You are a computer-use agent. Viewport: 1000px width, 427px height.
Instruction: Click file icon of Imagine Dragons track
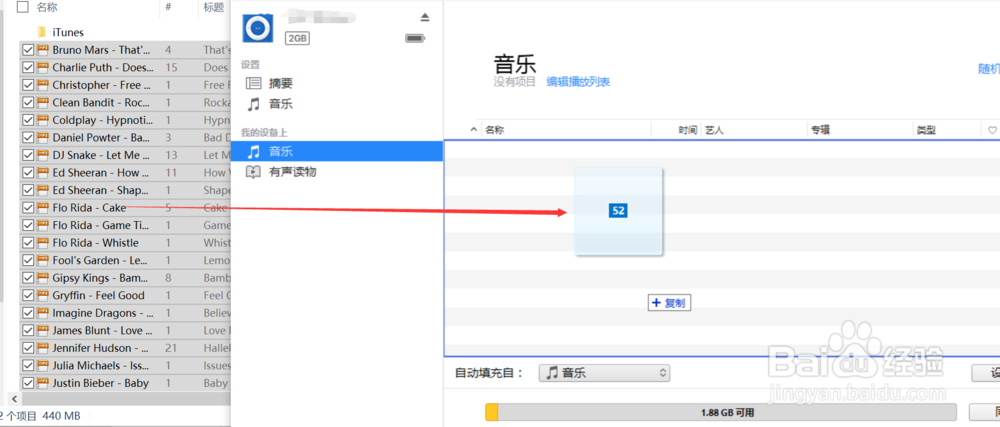pyautogui.click(x=43, y=313)
